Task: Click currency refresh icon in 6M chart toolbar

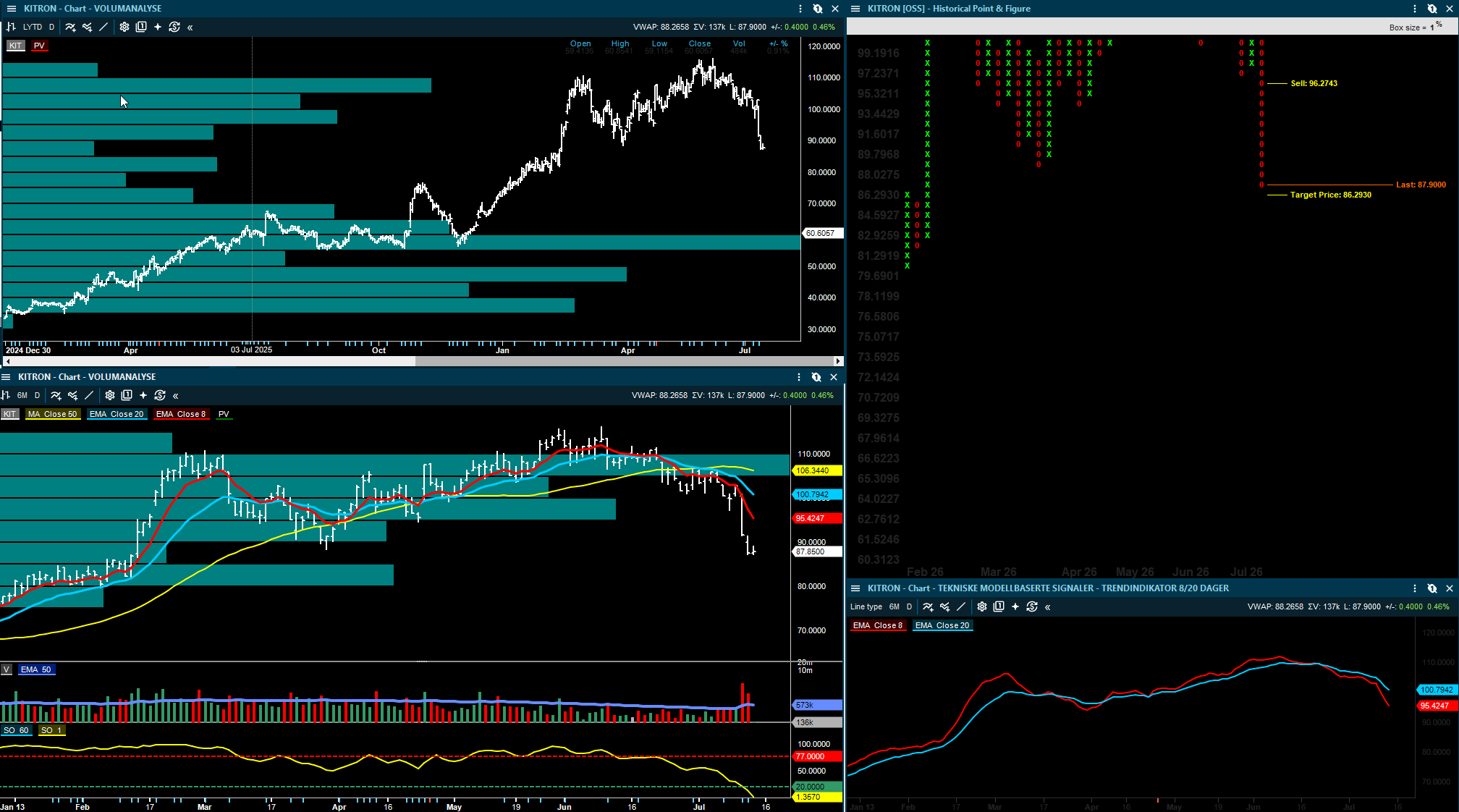Action: coord(160,395)
